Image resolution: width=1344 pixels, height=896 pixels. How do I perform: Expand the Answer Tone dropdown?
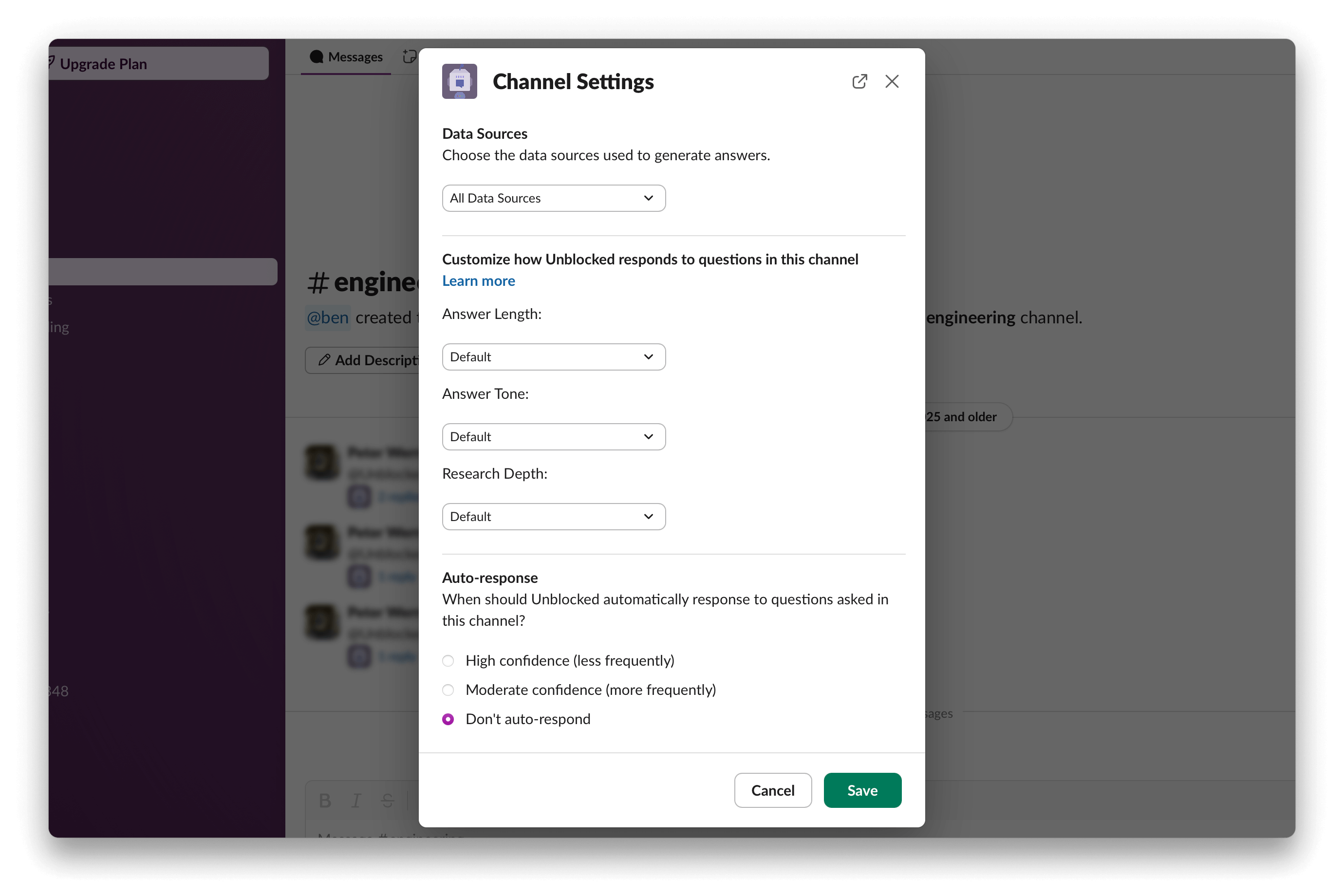click(x=554, y=437)
